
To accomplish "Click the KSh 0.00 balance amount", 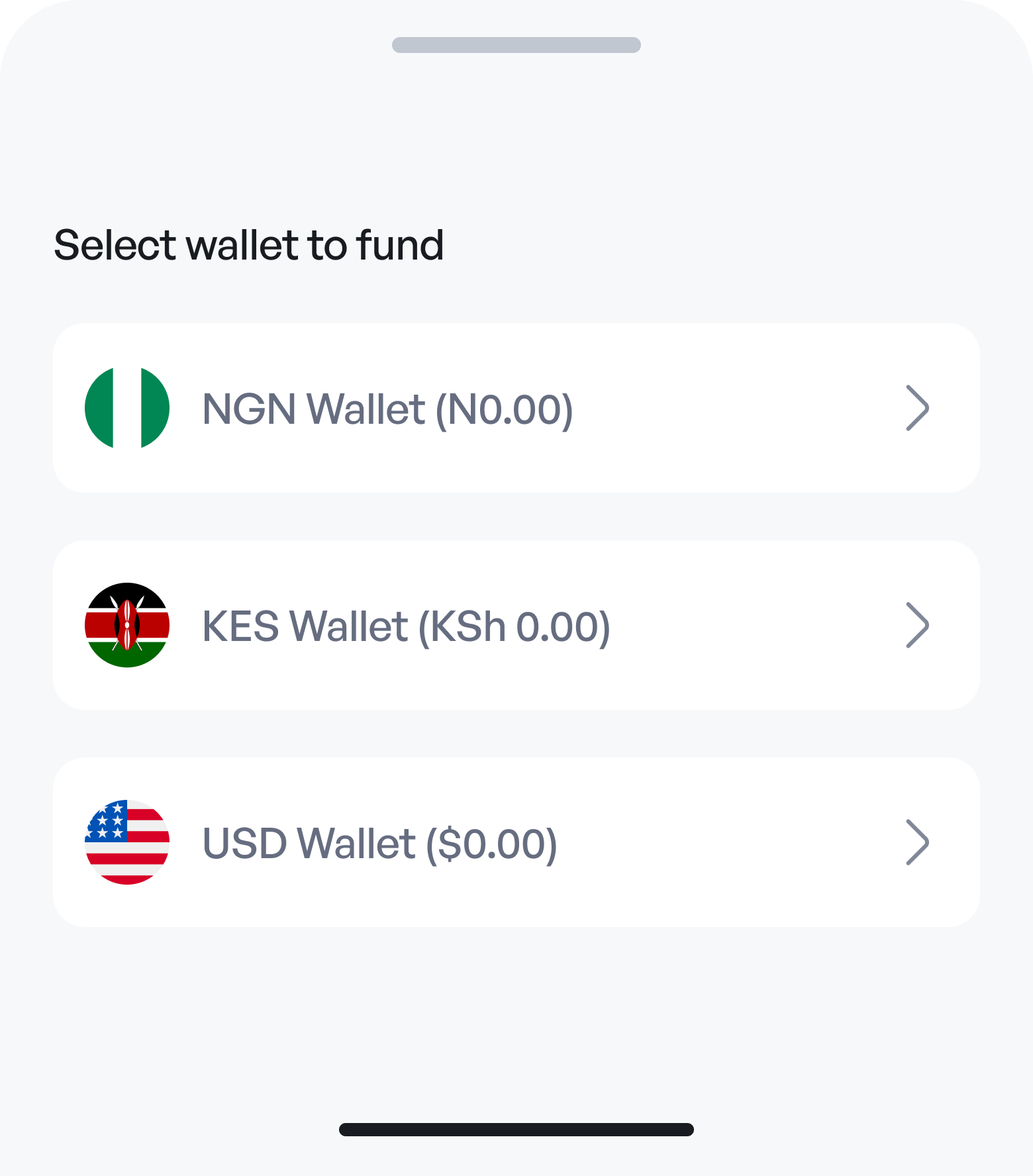I will 516,627.
